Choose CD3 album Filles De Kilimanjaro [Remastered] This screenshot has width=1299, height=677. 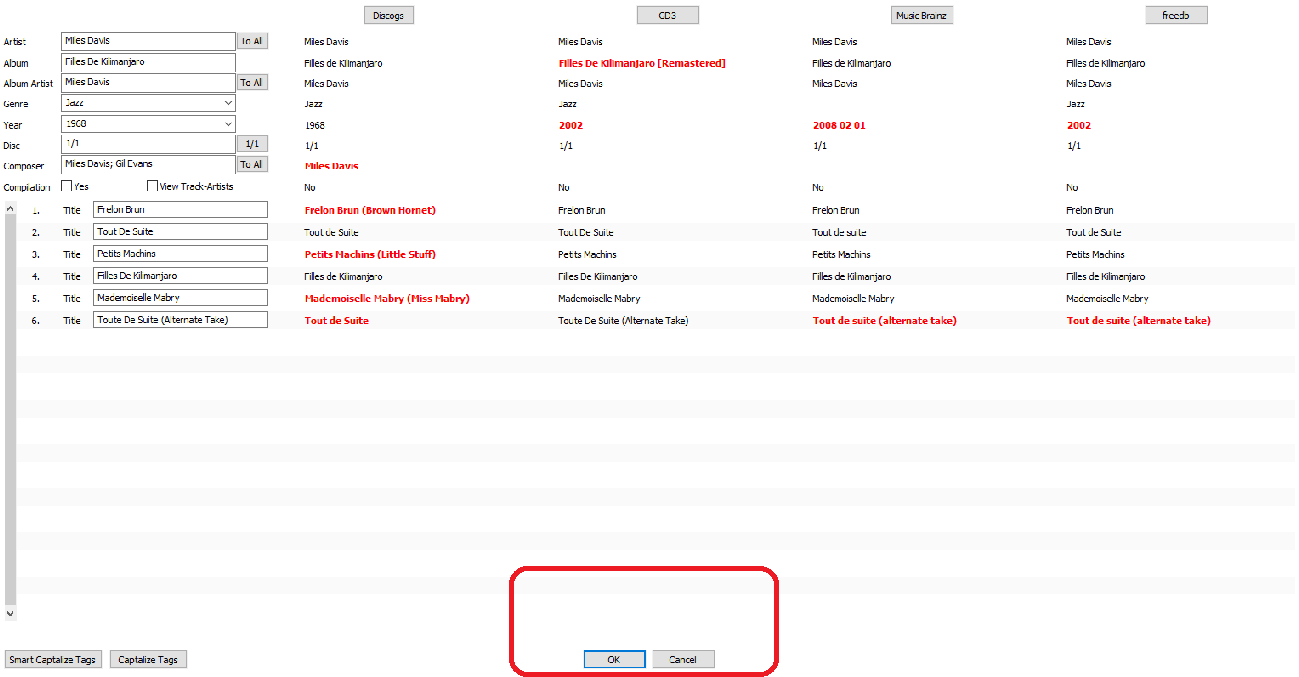(x=642, y=63)
